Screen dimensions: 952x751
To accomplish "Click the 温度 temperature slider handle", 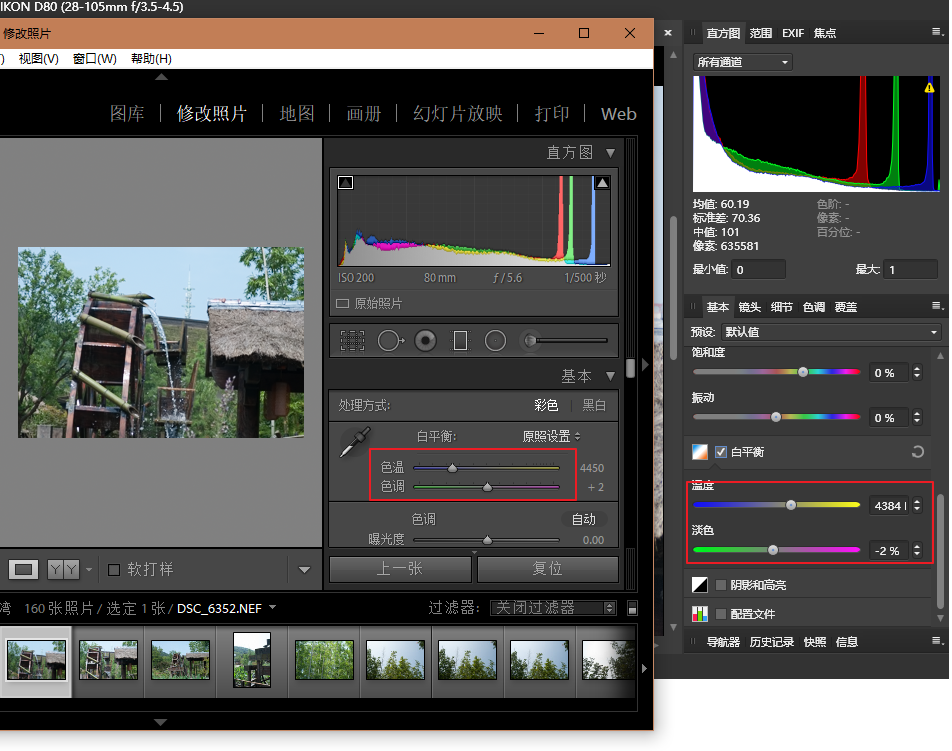I will click(791, 505).
